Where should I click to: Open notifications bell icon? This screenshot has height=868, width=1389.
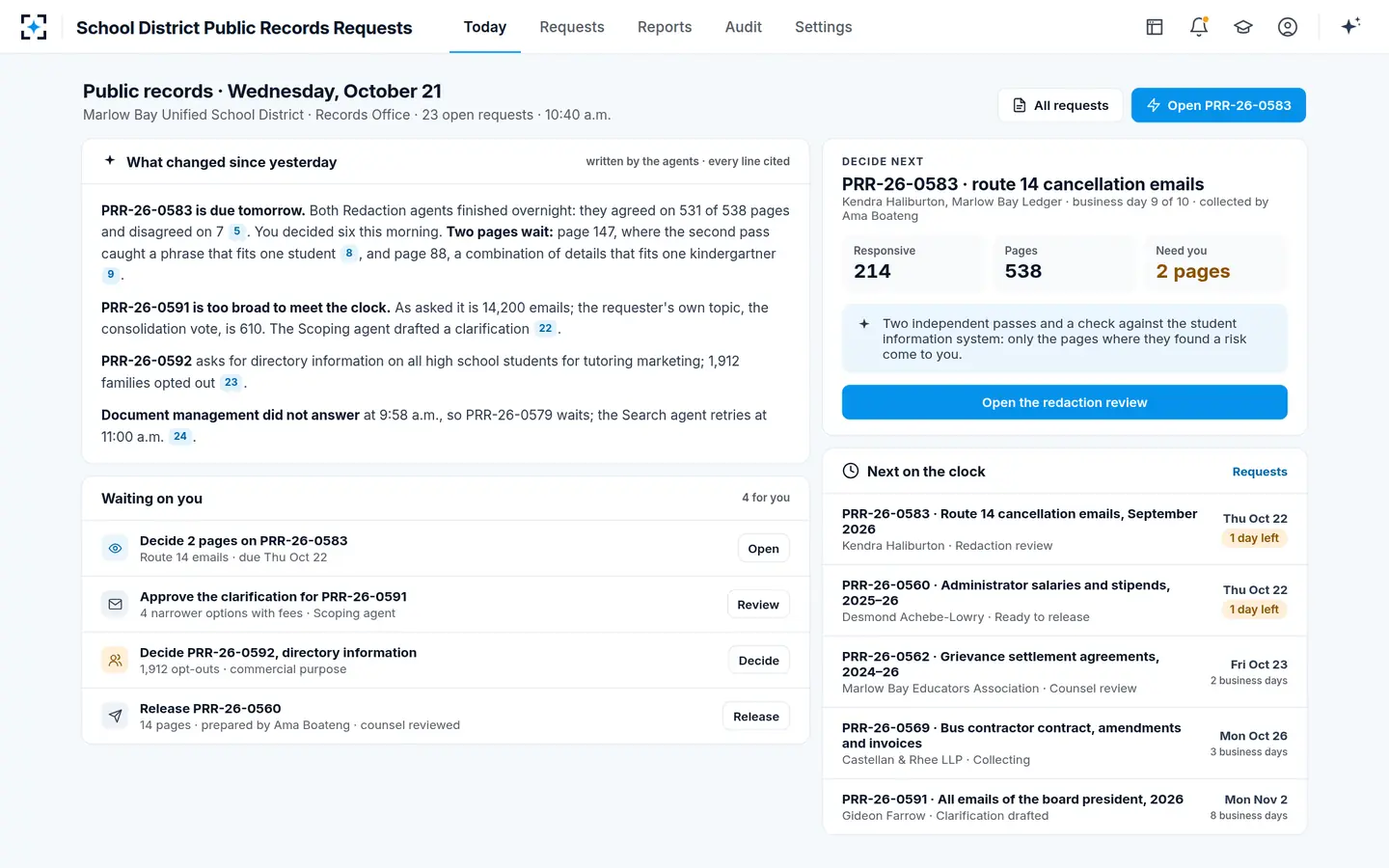(x=1199, y=27)
